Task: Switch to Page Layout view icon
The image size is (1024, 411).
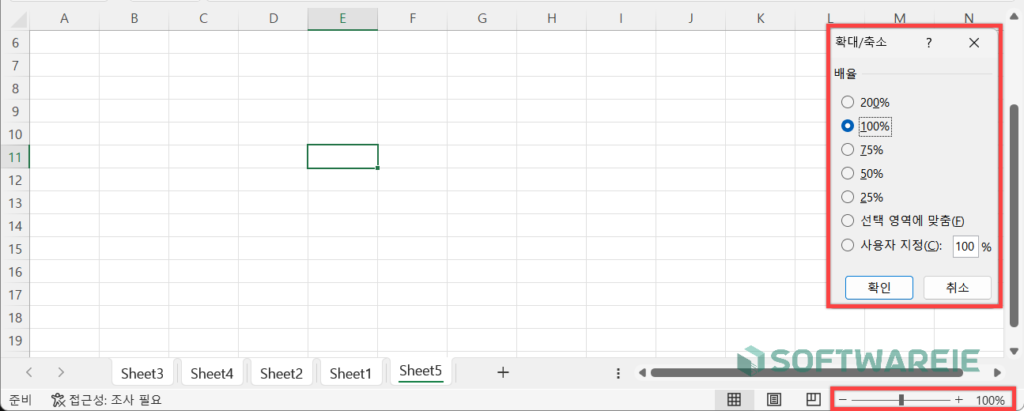Action: coord(773,399)
